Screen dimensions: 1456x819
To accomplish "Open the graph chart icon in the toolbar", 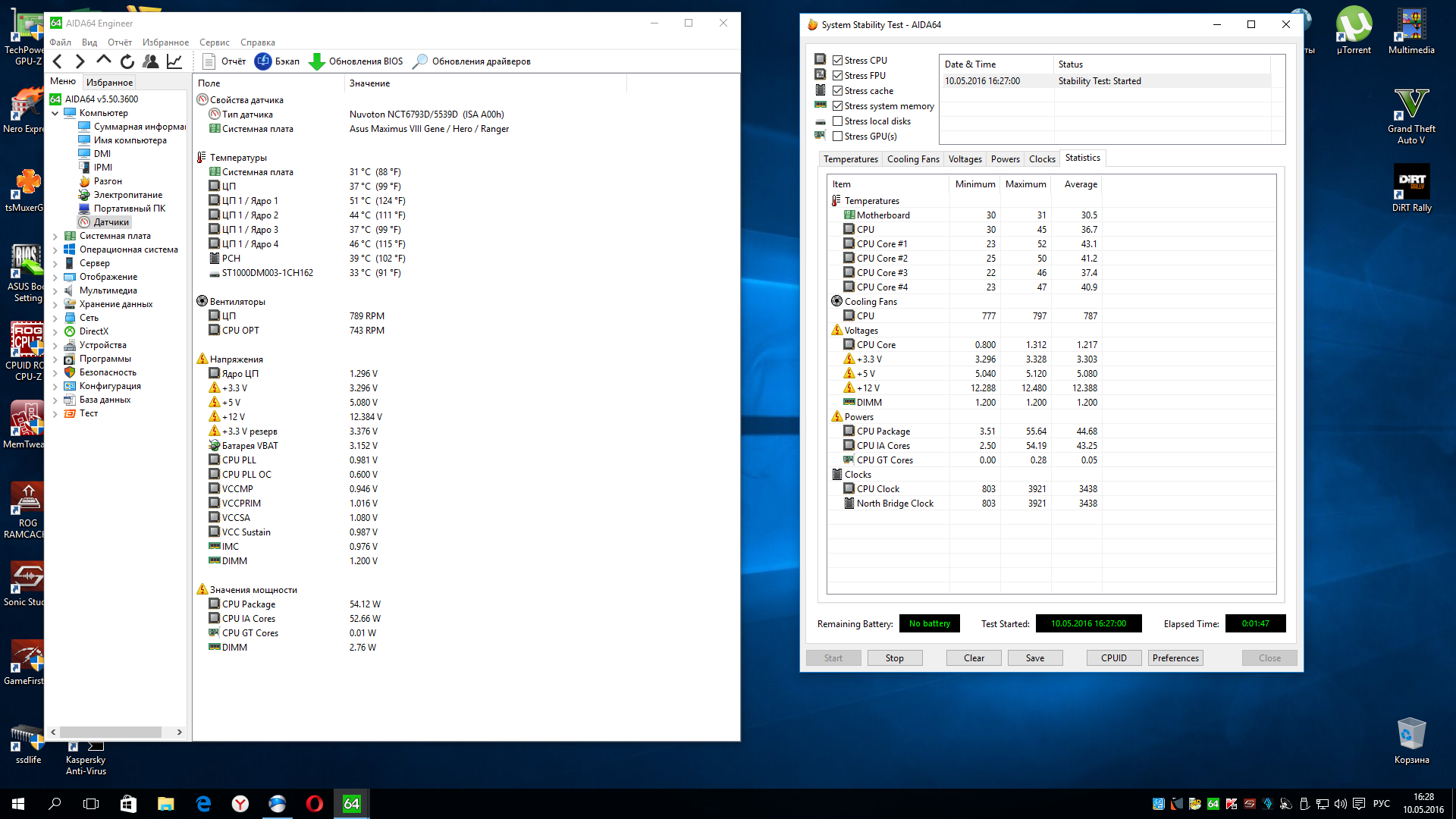I will pyautogui.click(x=174, y=61).
